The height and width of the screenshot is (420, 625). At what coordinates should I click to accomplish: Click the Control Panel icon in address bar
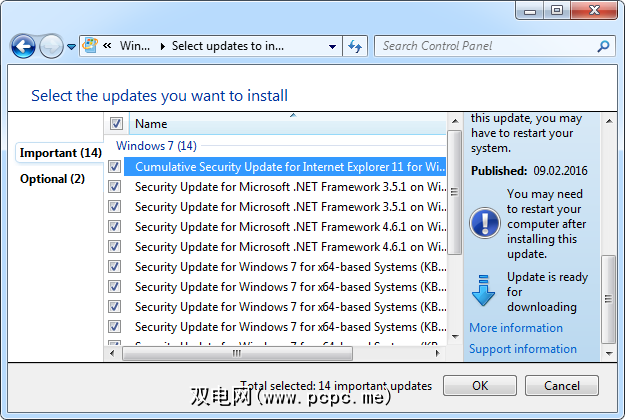(91, 46)
